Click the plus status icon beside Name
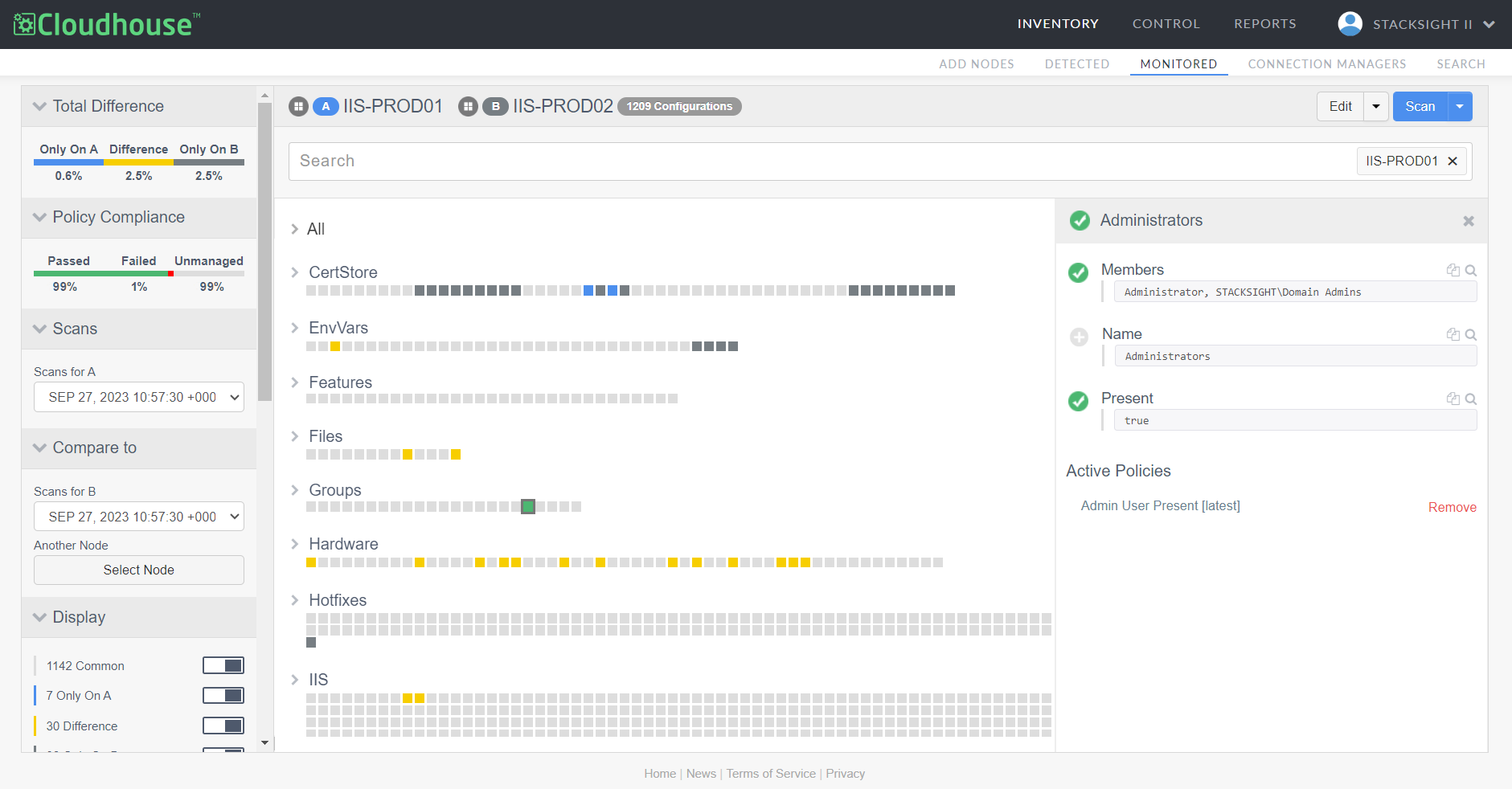 [1079, 337]
